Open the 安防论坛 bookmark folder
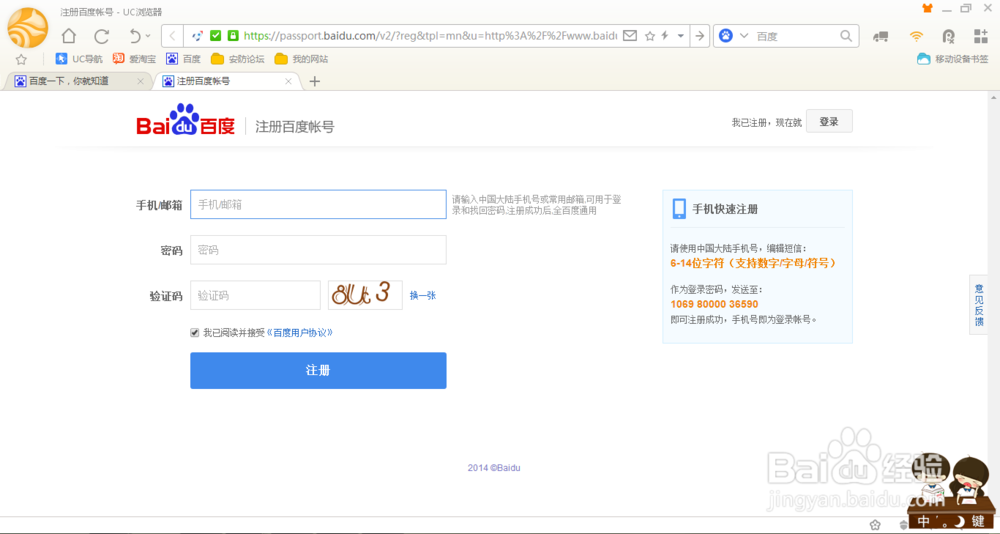This screenshot has height=534, width=1000. [x=238, y=59]
